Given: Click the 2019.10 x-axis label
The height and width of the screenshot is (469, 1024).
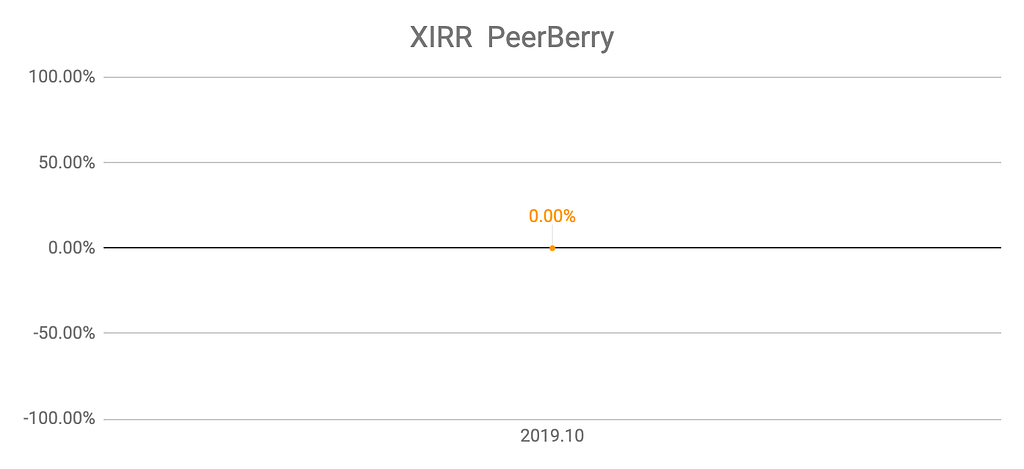Looking at the screenshot, I should click(x=552, y=436).
